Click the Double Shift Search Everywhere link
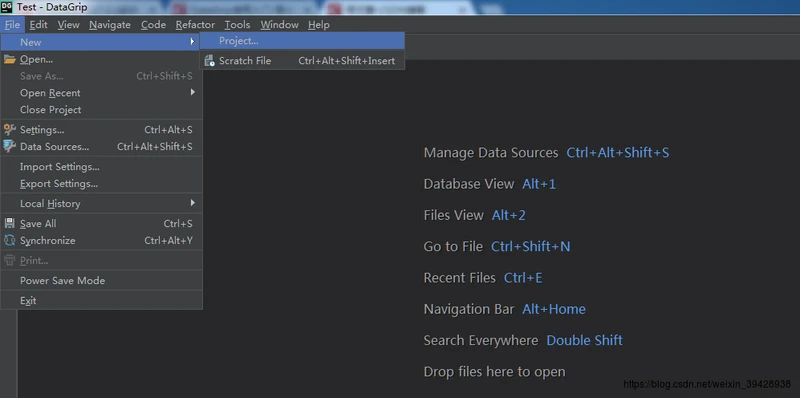Screen dimensions: 800x398 tap(585, 340)
